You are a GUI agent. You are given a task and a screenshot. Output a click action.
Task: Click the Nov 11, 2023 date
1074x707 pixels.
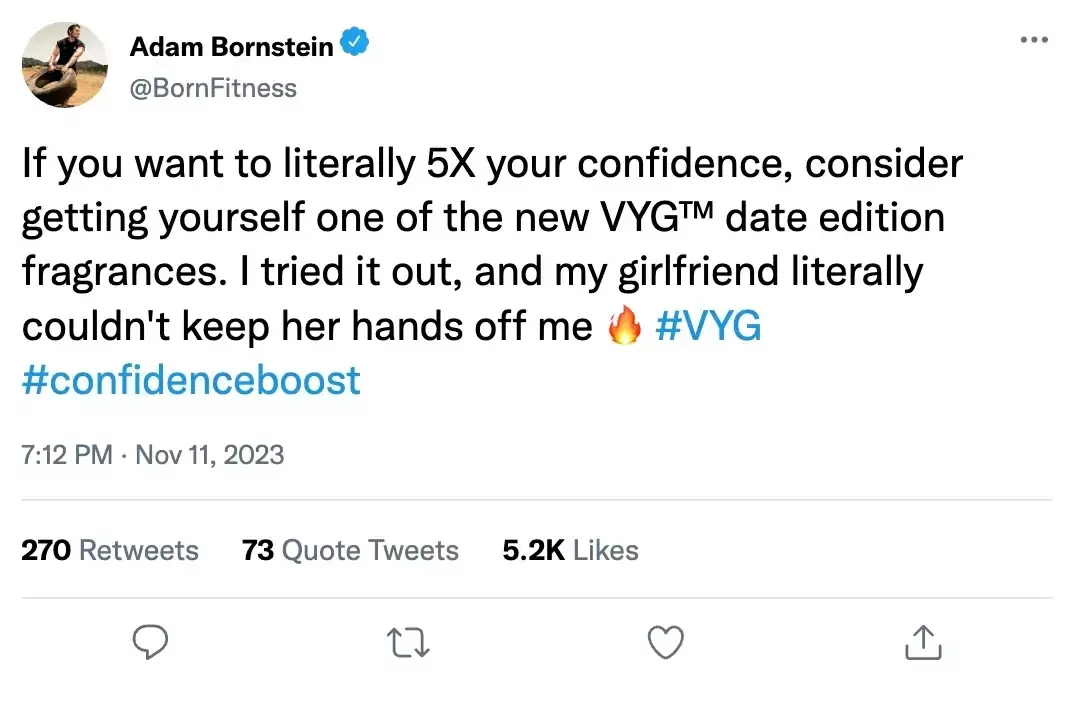tap(210, 455)
